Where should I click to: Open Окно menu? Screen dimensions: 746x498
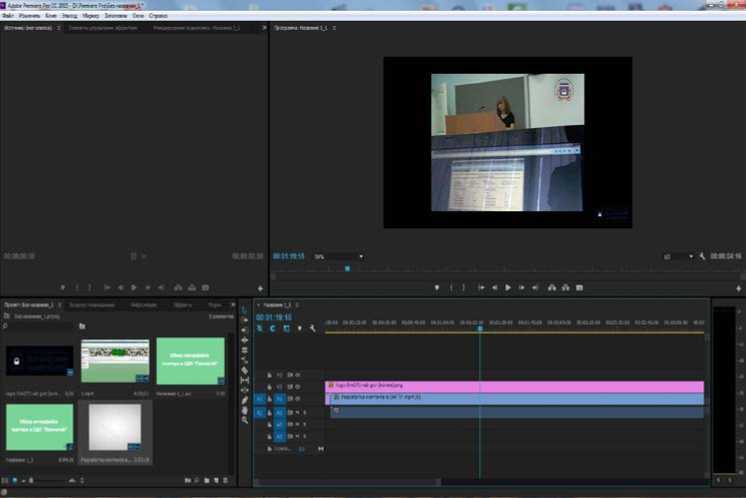(138, 16)
